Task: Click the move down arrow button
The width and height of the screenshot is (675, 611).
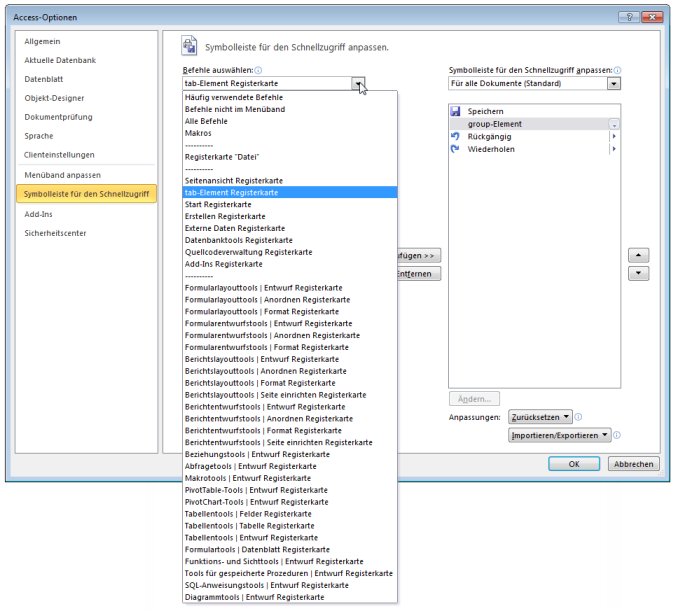Action: [x=639, y=273]
